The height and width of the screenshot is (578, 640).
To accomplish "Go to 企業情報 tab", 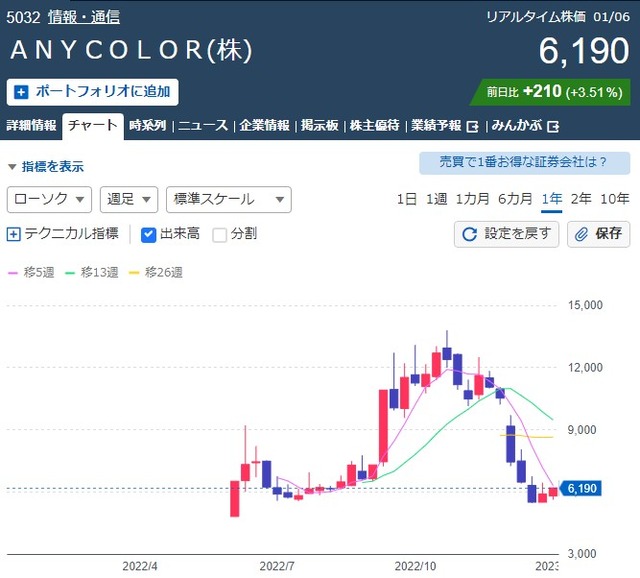I will pyautogui.click(x=264, y=125).
